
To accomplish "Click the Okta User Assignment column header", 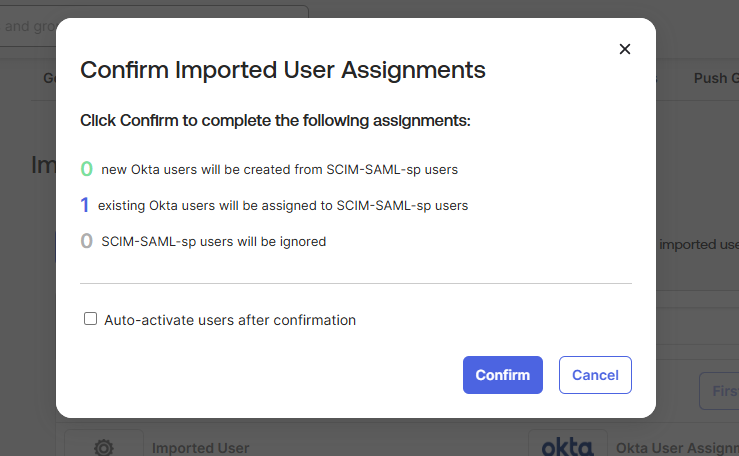I will click(677, 448).
